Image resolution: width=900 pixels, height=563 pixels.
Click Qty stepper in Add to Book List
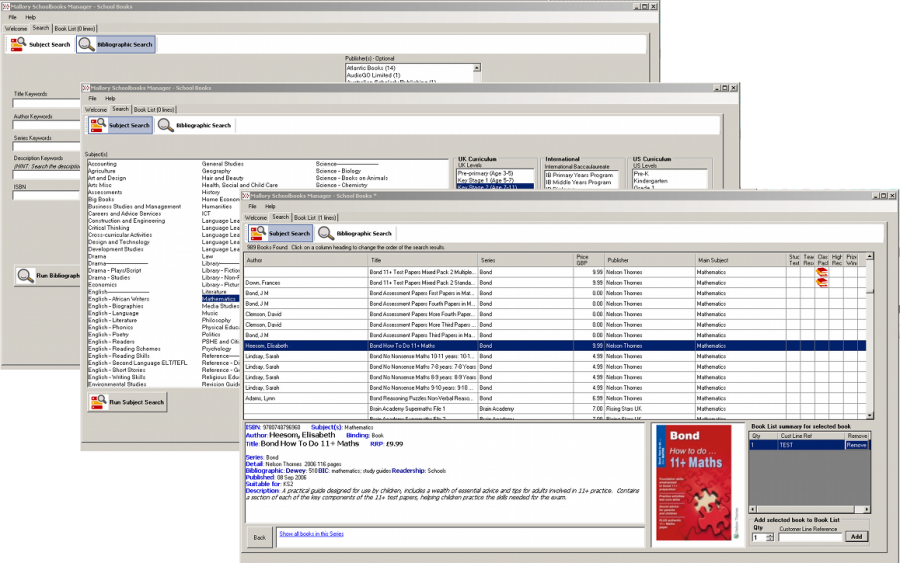pyautogui.click(x=770, y=537)
